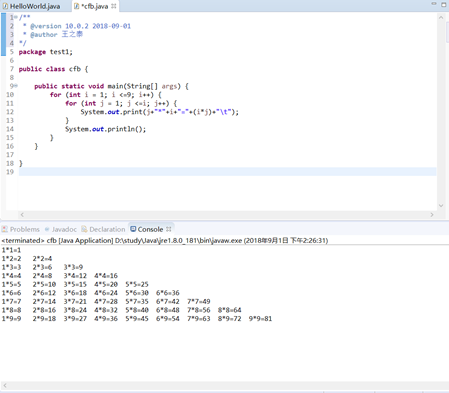
Task: Click the 'package test1;' line
Action: click(46, 52)
